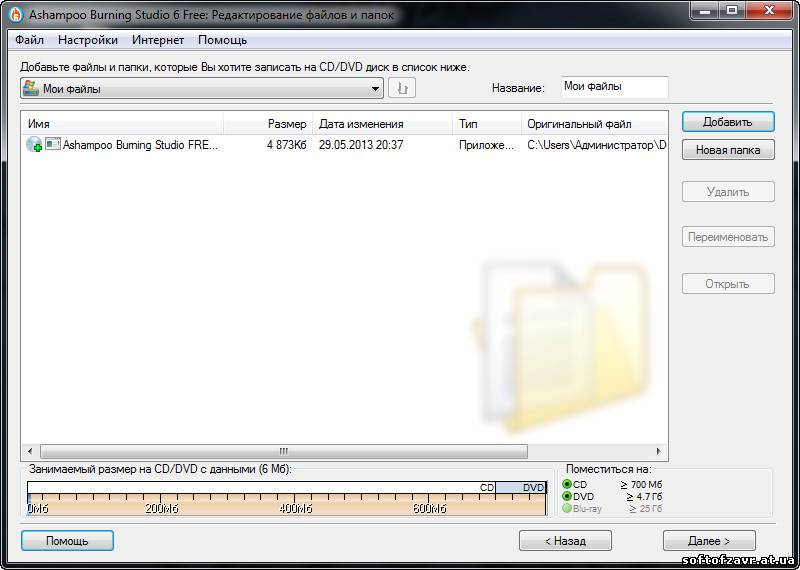
Task: Click the Удалить button
Action: (728, 192)
